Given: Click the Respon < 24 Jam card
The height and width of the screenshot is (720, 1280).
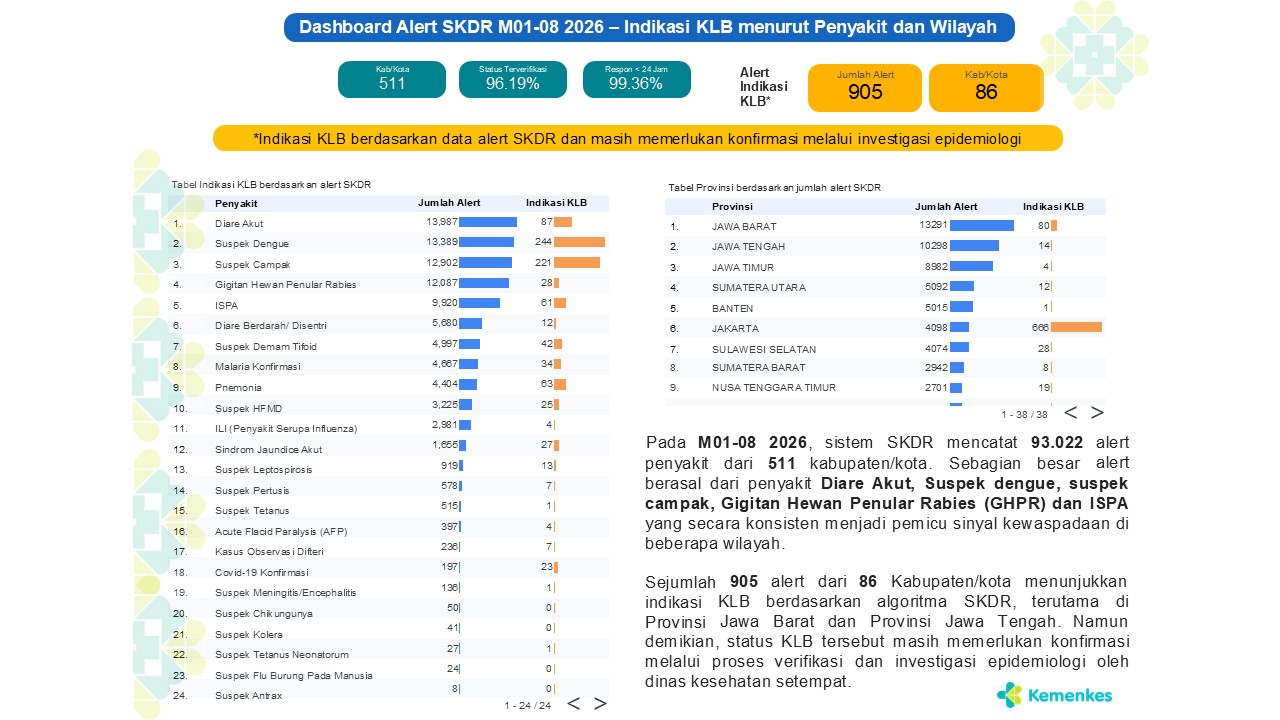Looking at the screenshot, I should (636, 79).
